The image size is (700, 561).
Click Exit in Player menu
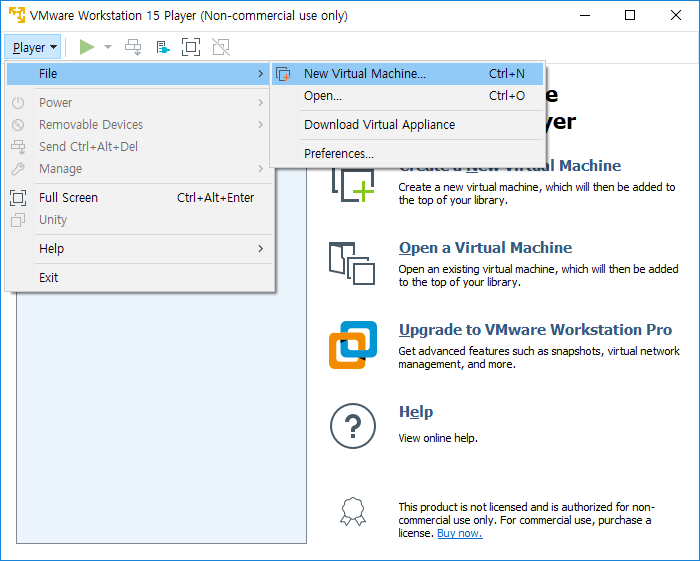[140, 278]
